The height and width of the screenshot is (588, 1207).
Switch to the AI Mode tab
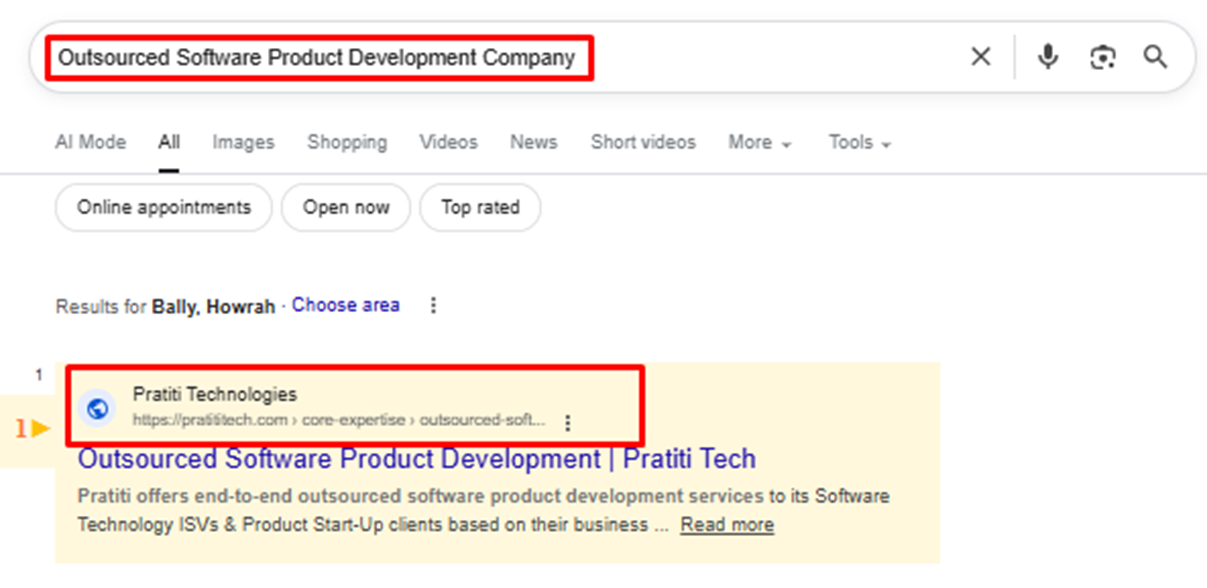point(90,143)
